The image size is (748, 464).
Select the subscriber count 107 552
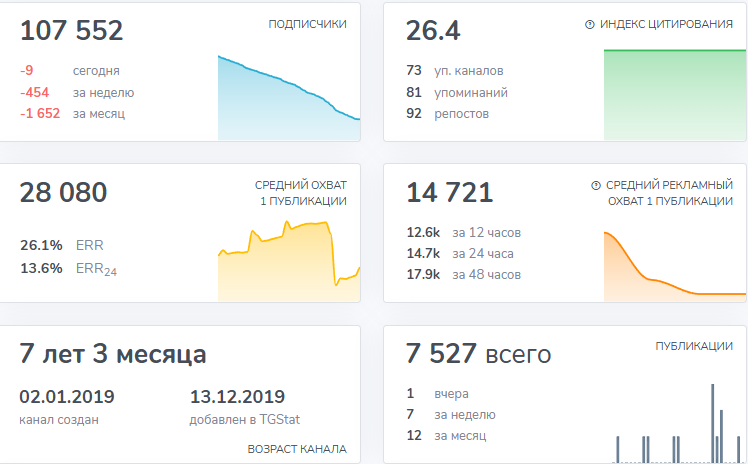click(72, 31)
